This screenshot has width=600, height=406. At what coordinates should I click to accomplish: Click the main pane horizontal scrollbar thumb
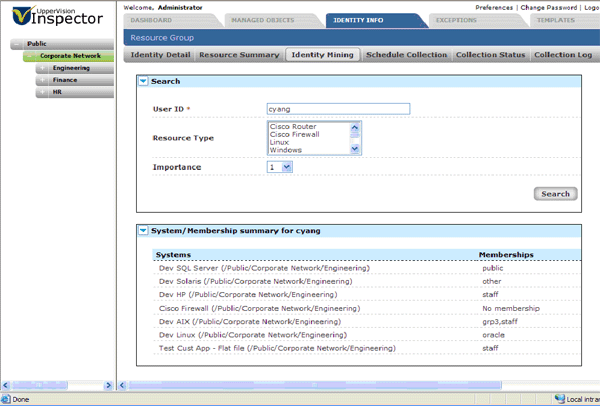(315, 385)
